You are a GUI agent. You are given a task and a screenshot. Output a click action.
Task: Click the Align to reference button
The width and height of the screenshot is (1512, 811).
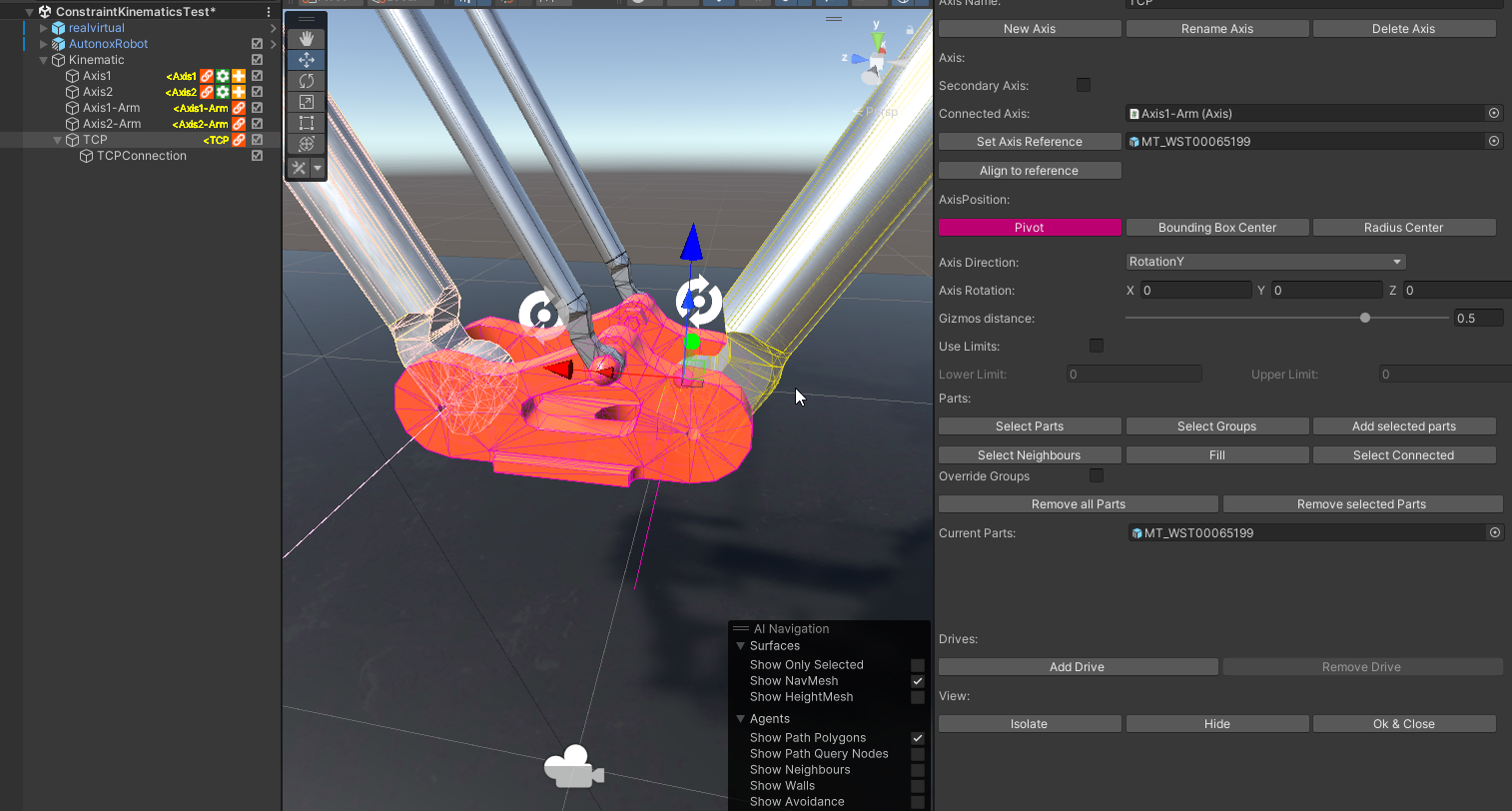[x=1029, y=171]
